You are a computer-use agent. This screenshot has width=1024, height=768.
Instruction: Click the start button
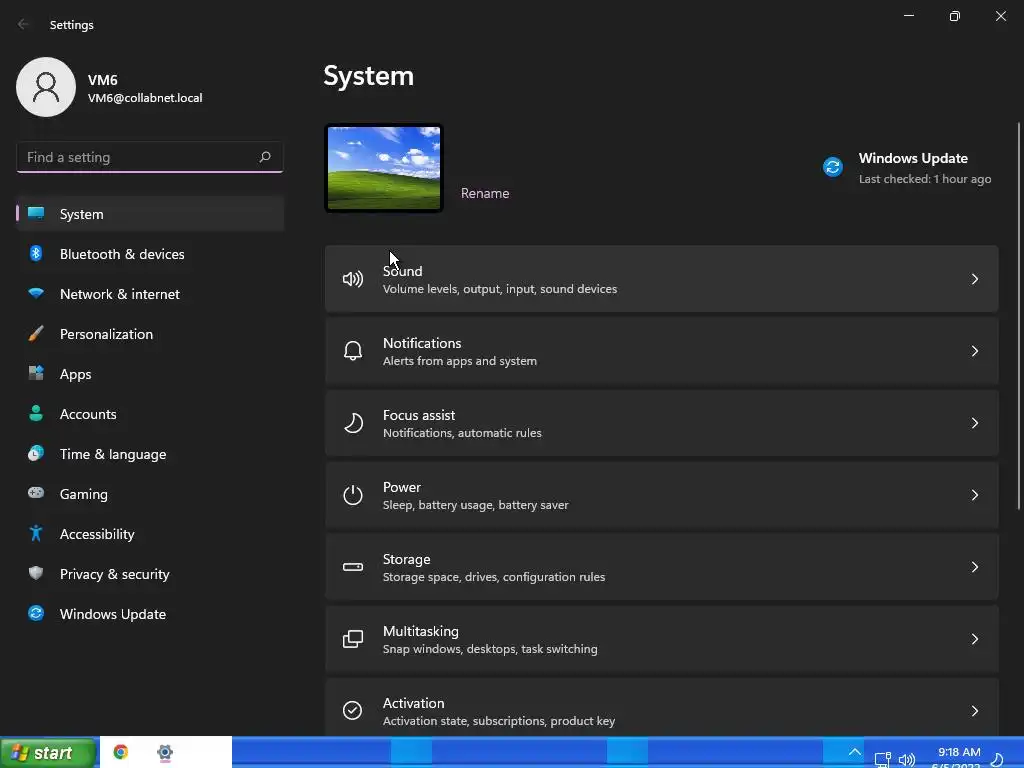tap(48, 753)
